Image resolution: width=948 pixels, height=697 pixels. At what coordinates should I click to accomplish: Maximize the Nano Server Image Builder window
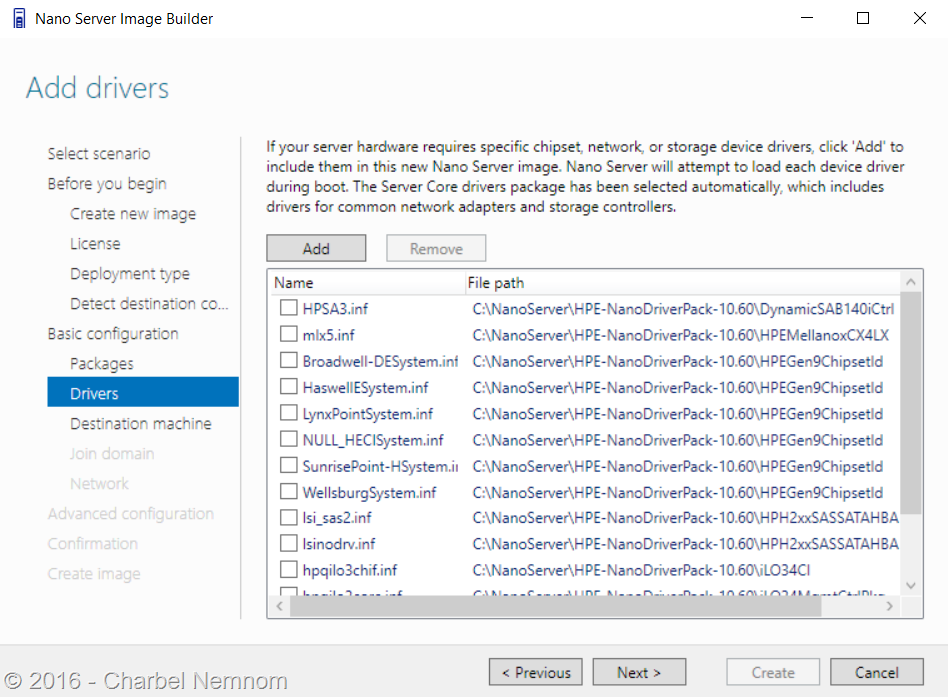tap(863, 18)
